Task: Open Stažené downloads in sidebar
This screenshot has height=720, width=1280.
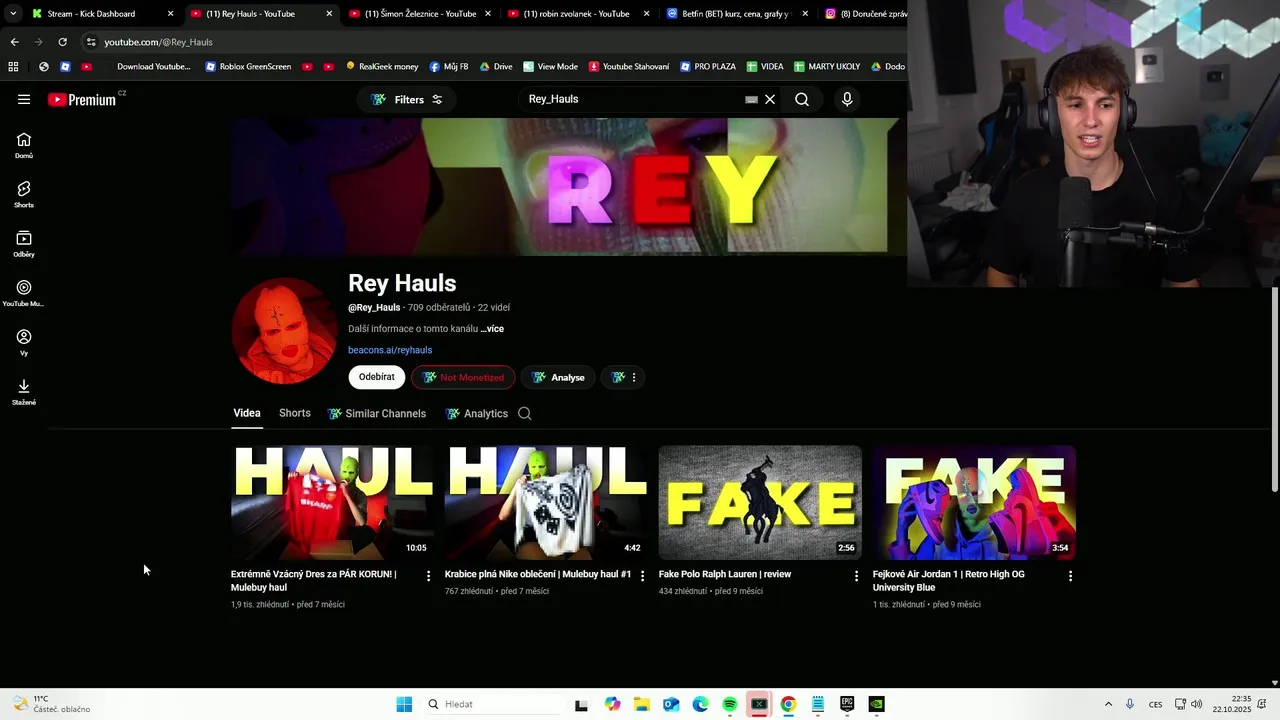Action: (x=24, y=392)
